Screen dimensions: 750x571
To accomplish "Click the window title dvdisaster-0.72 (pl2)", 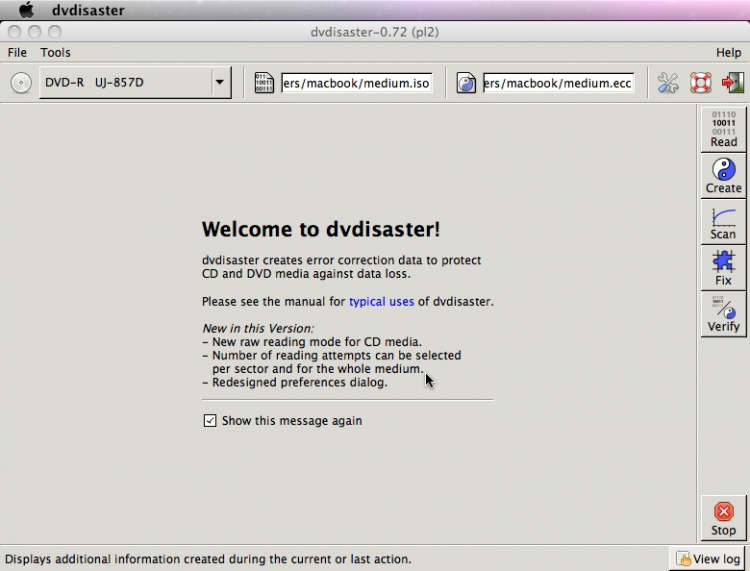I will tap(375, 32).
